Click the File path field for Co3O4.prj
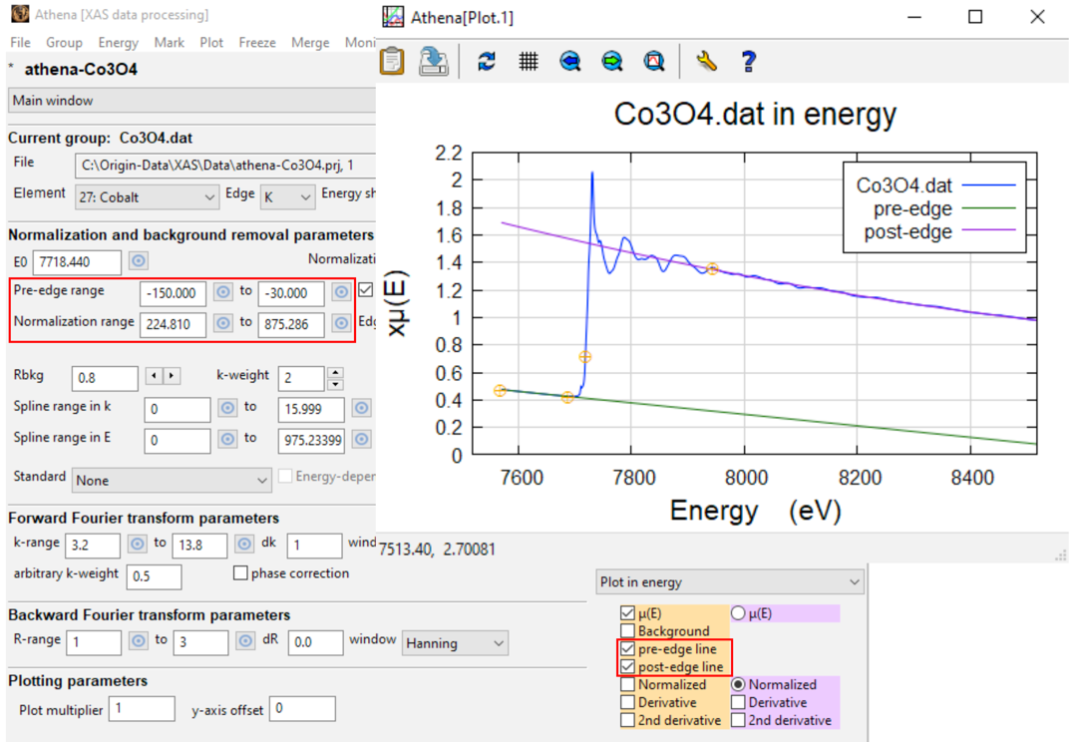This screenshot has height=742, width=1080. coord(225,165)
